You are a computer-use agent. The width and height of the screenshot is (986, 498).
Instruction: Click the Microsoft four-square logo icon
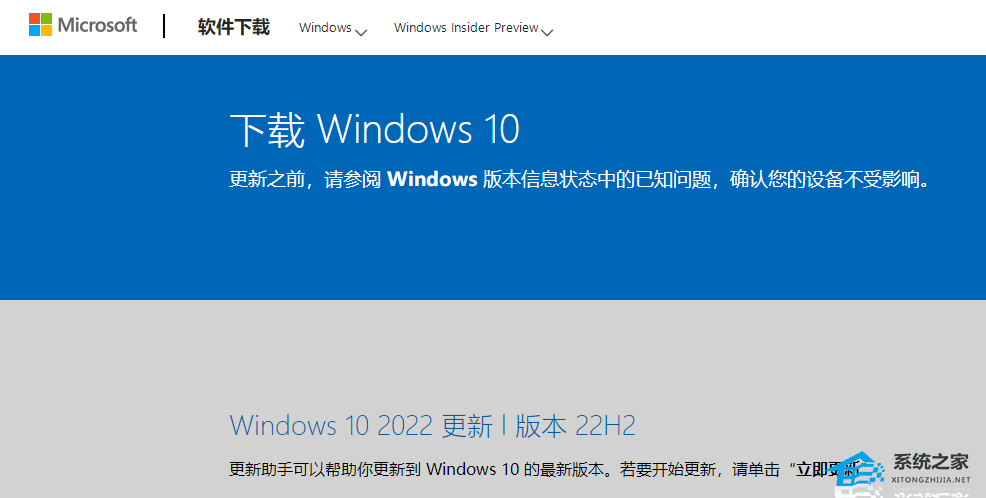pyautogui.click(x=40, y=25)
